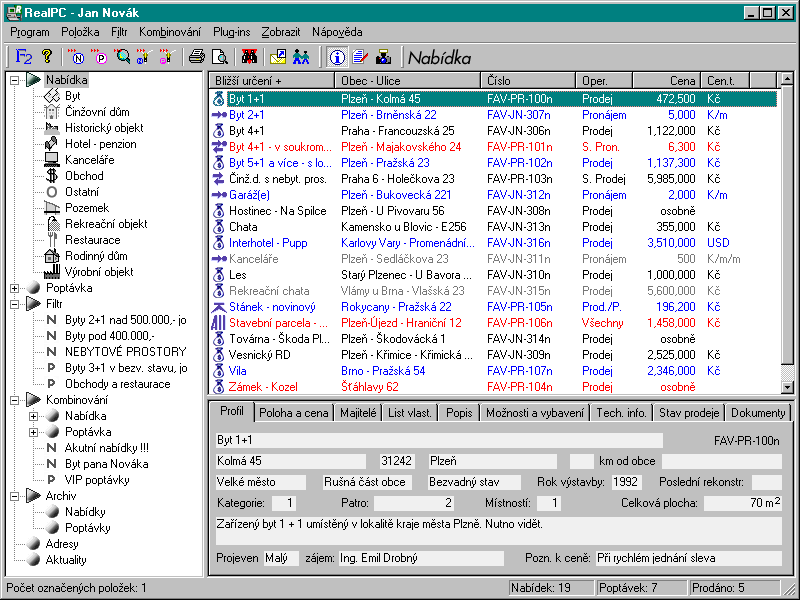The width and height of the screenshot is (800, 600).
Task: Click the yellow question mark help icon
Action: (47, 57)
